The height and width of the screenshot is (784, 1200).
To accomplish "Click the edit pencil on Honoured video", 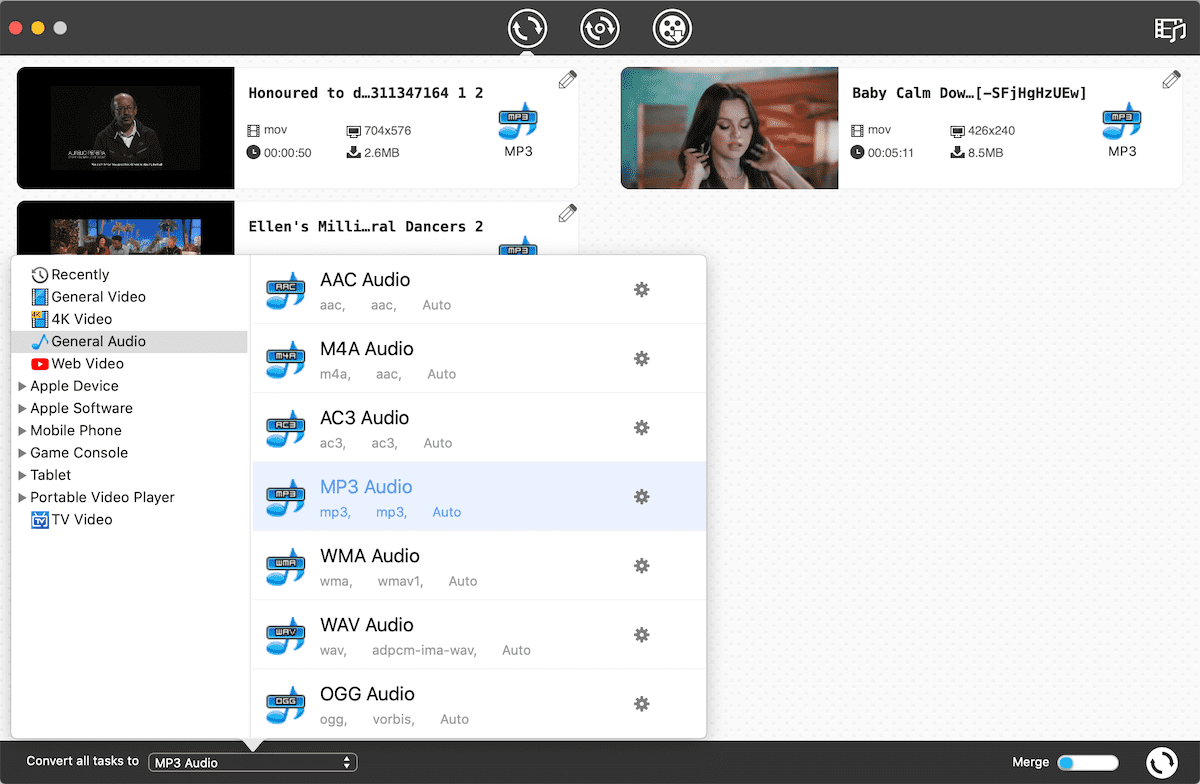I will (567, 80).
